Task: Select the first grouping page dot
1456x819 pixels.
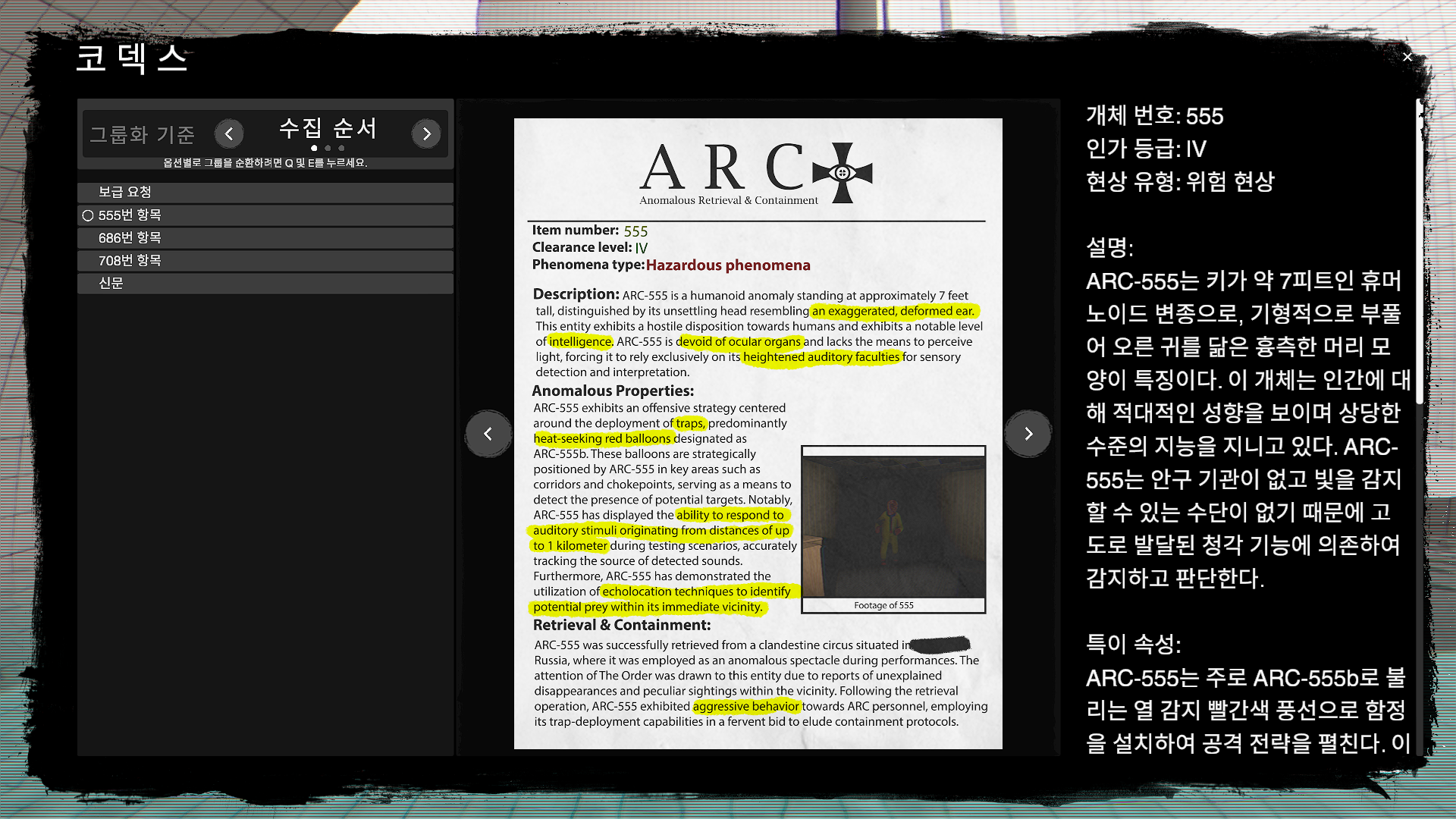Action: 314,148
